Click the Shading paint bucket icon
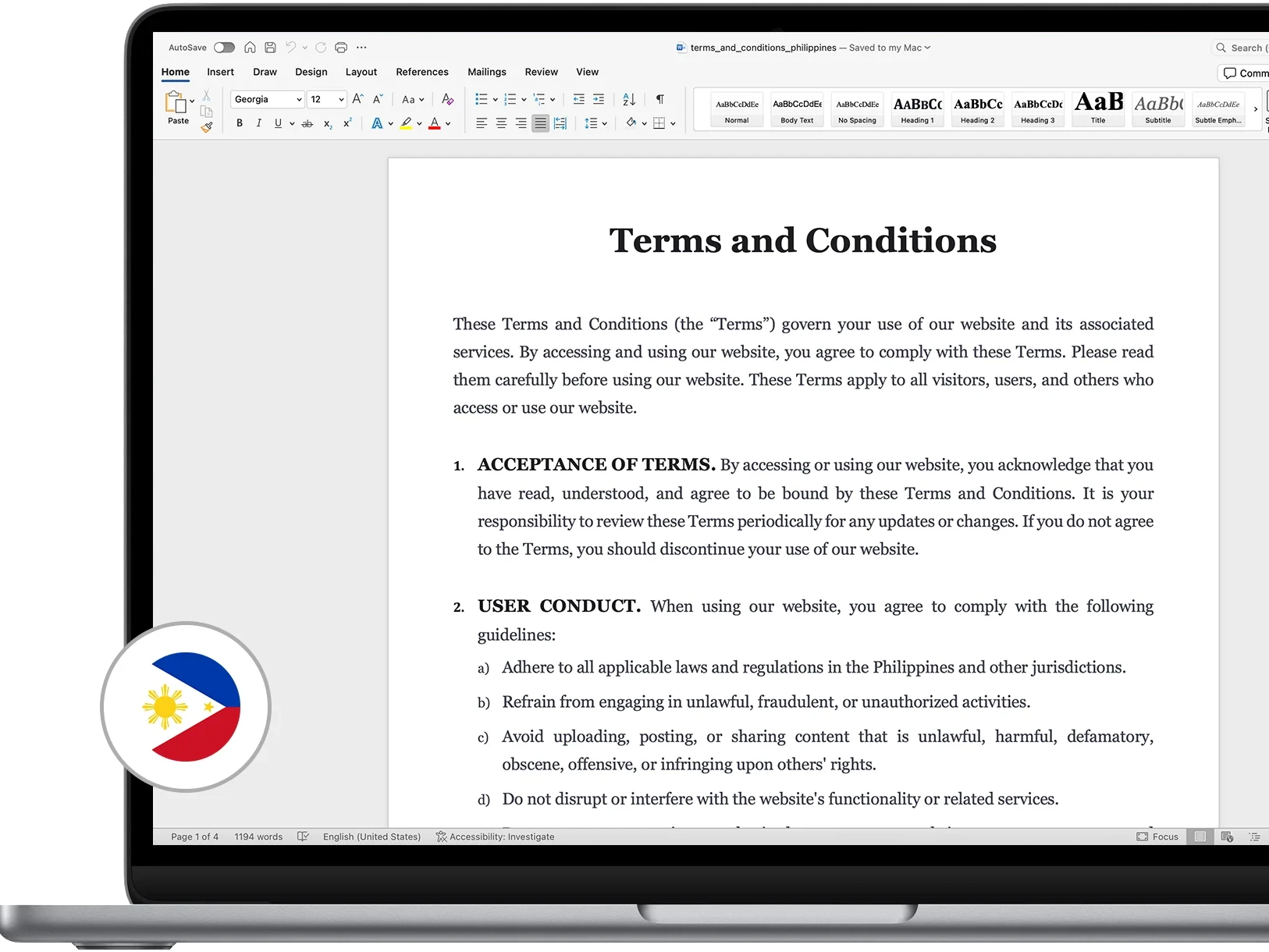The image size is (1269, 952). click(x=631, y=123)
